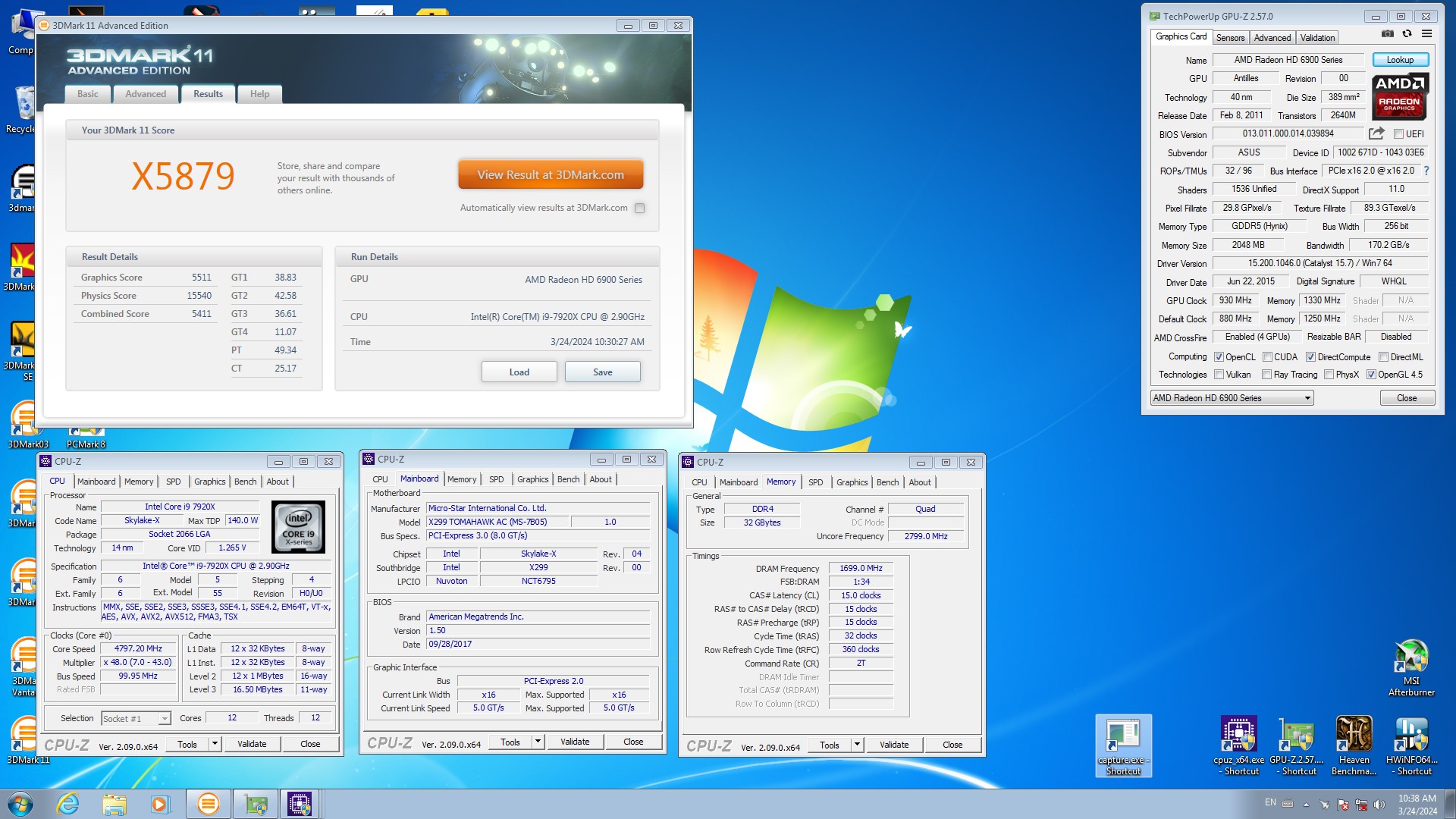Show hidden system tray icons
The height and width of the screenshot is (819, 1456).
[x=1306, y=805]
